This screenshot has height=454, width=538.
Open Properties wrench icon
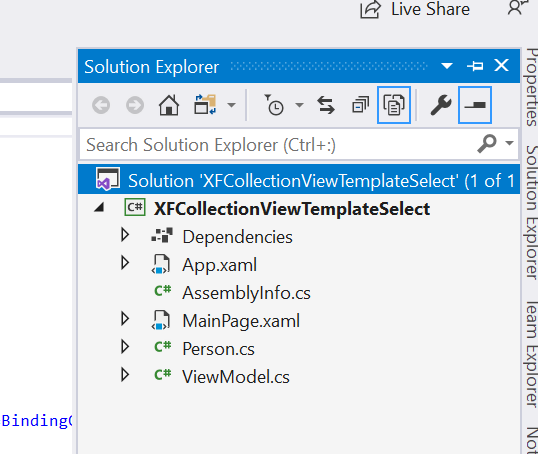coord(441,105)
